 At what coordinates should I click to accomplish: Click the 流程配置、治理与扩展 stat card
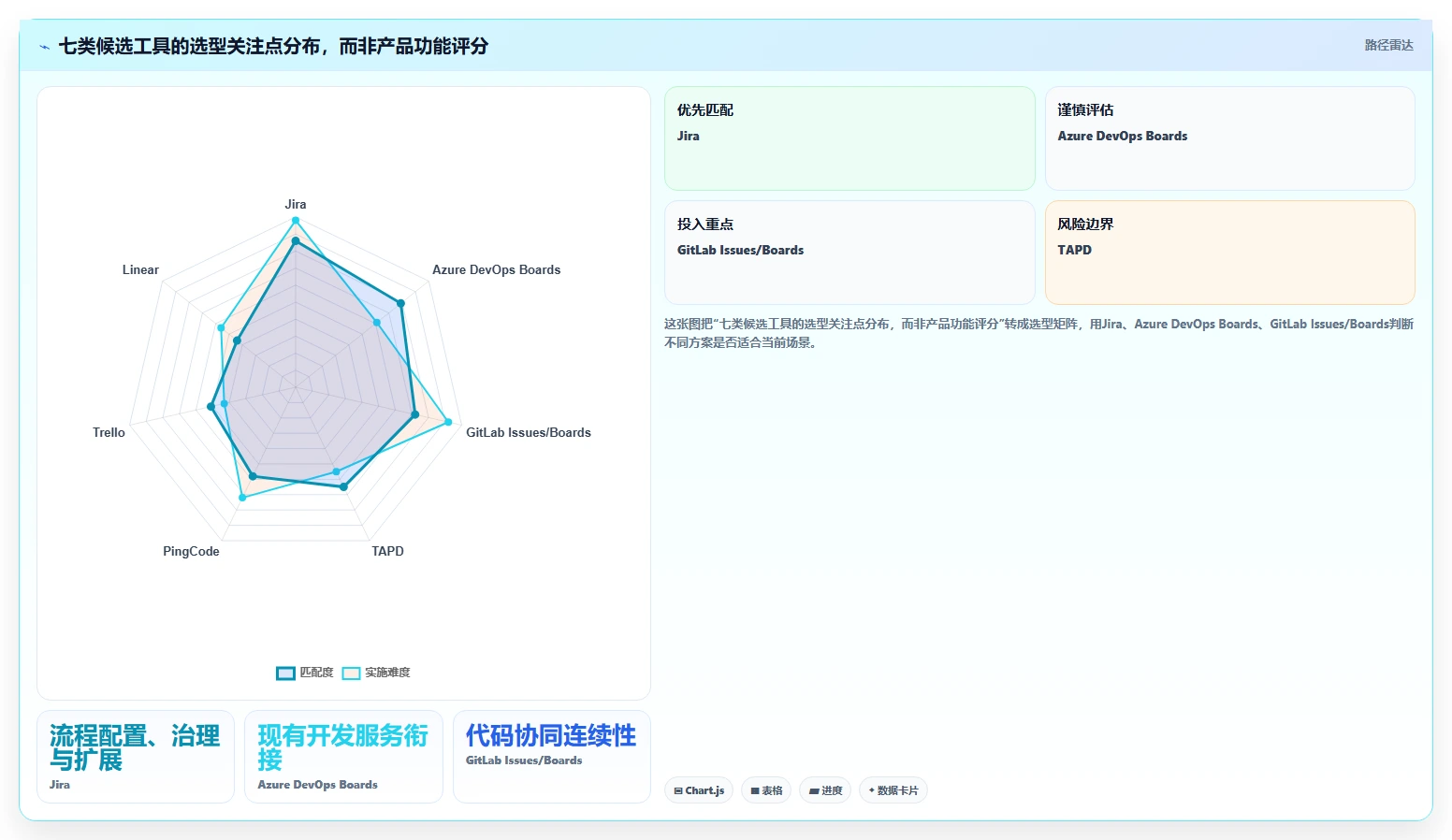(136, 757)
